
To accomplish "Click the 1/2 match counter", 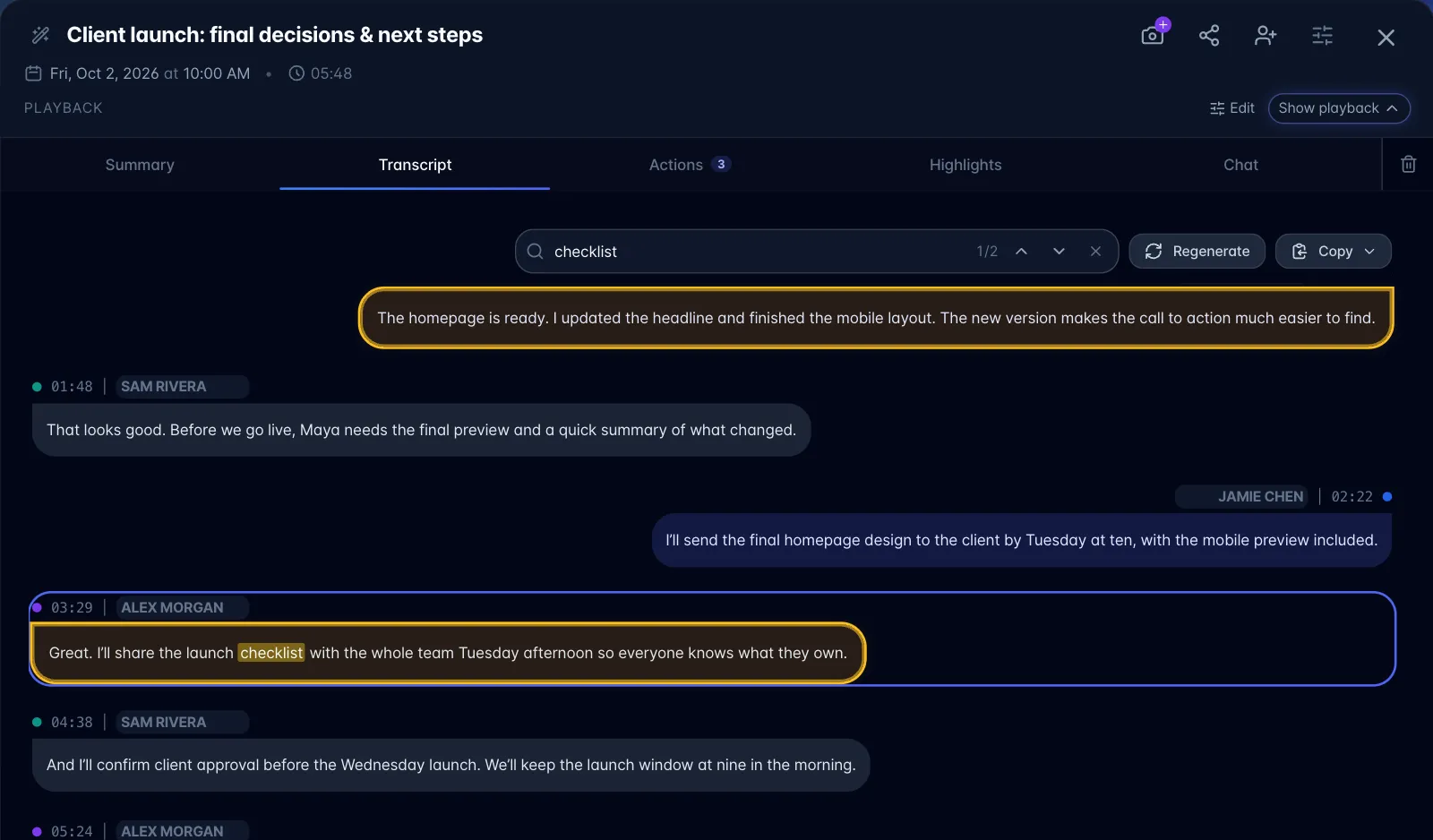I will pos(987,252).
